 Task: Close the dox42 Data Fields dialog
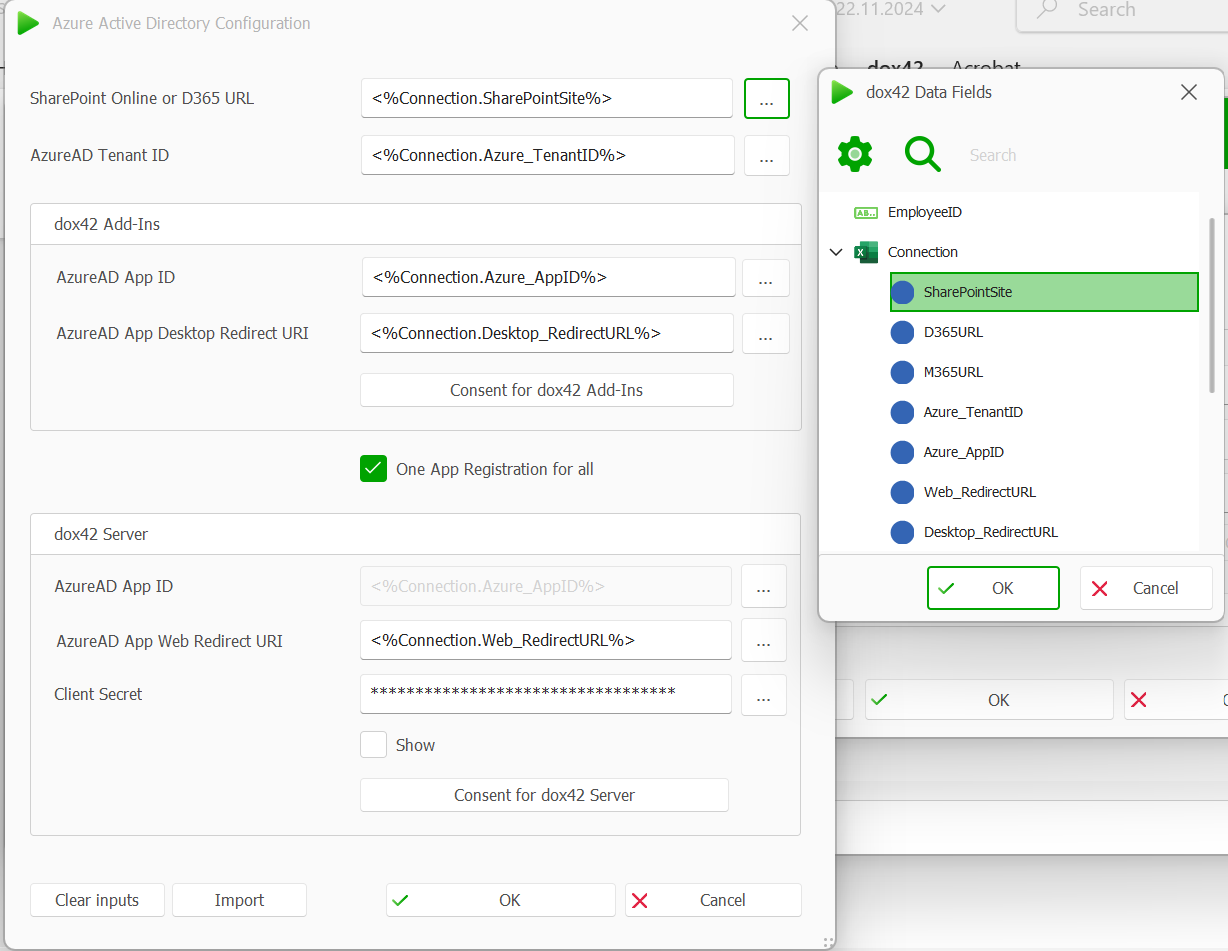1189,92
